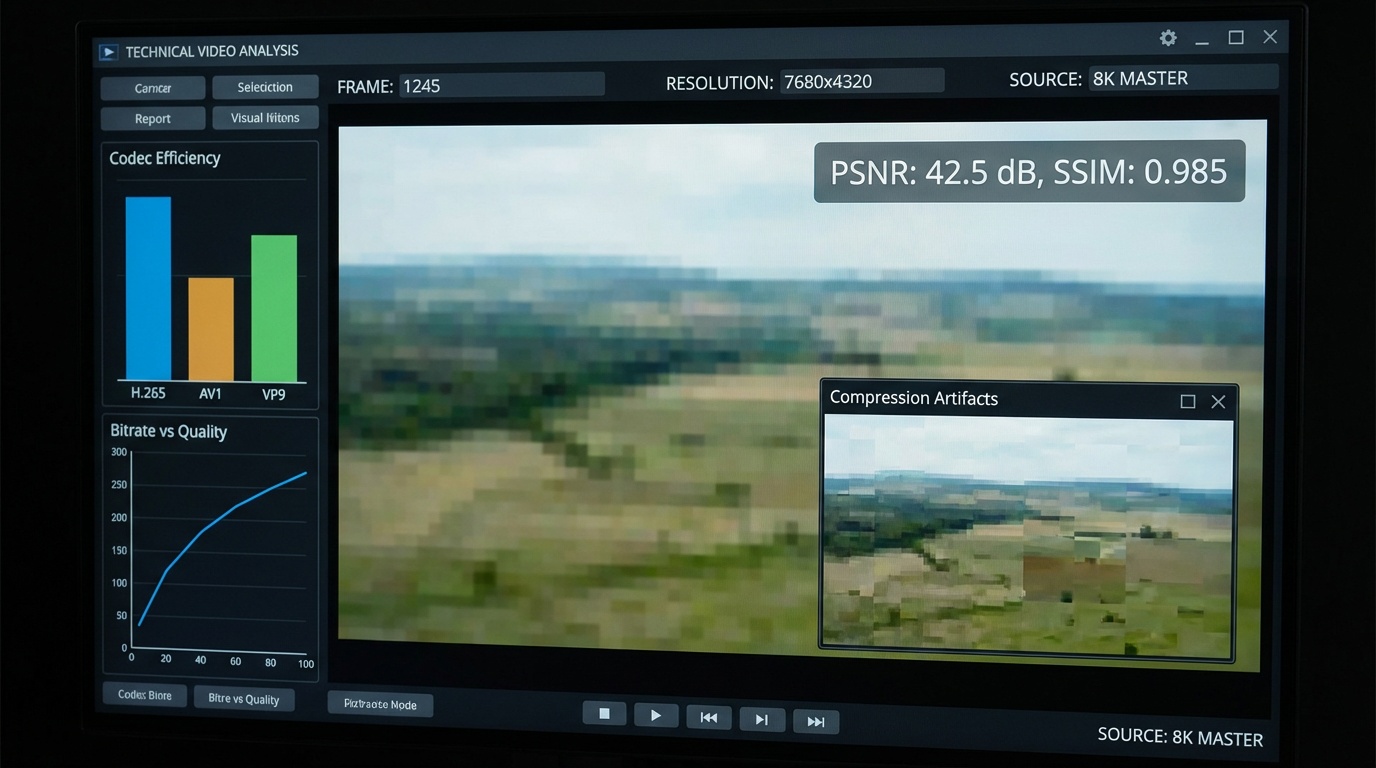The image size is (1376, 768).
Task: Switch to the Bitre vs Quality tab
Action: pos(244,699)
